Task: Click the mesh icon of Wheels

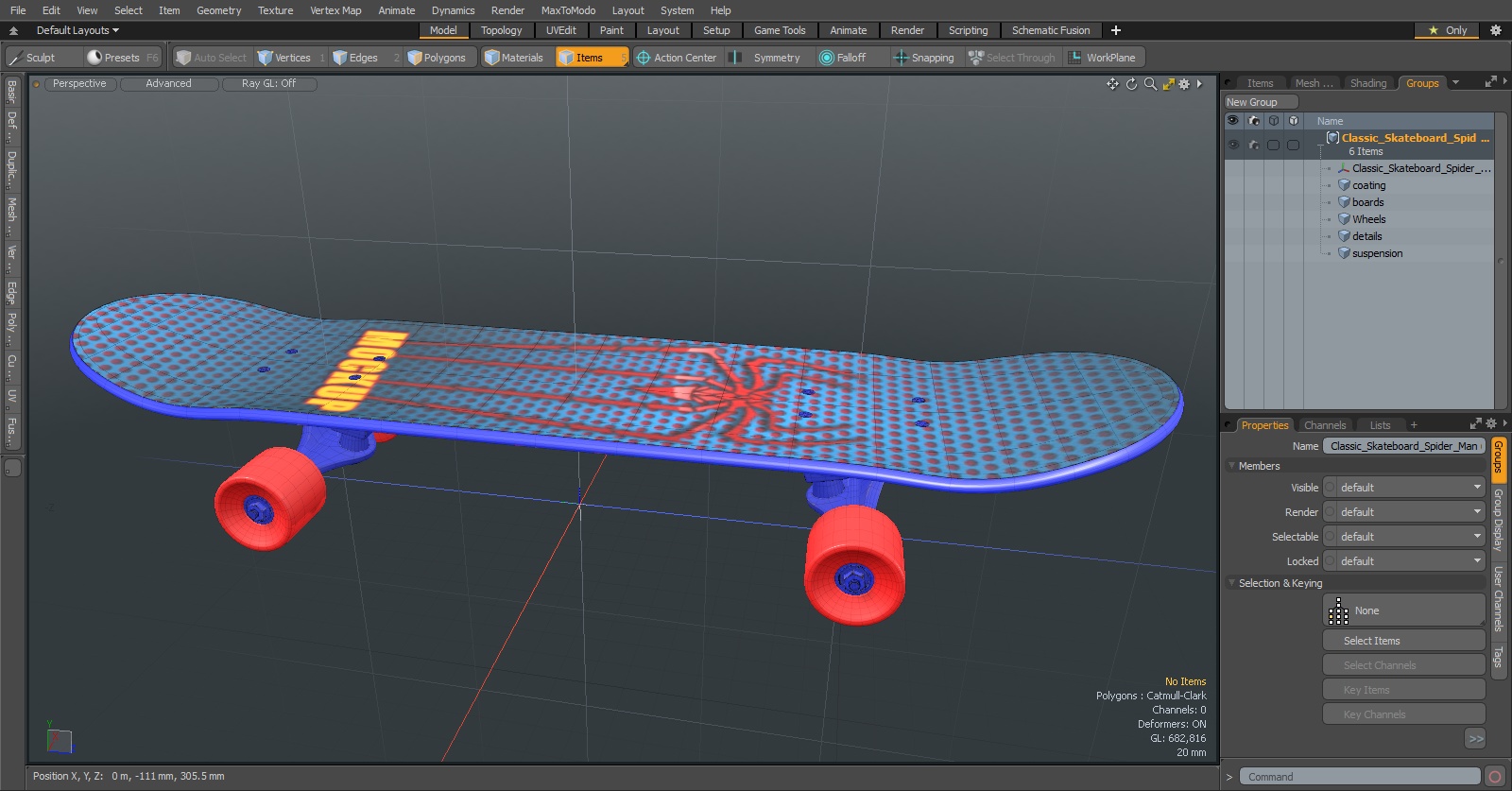Action: coord(1344,219)
